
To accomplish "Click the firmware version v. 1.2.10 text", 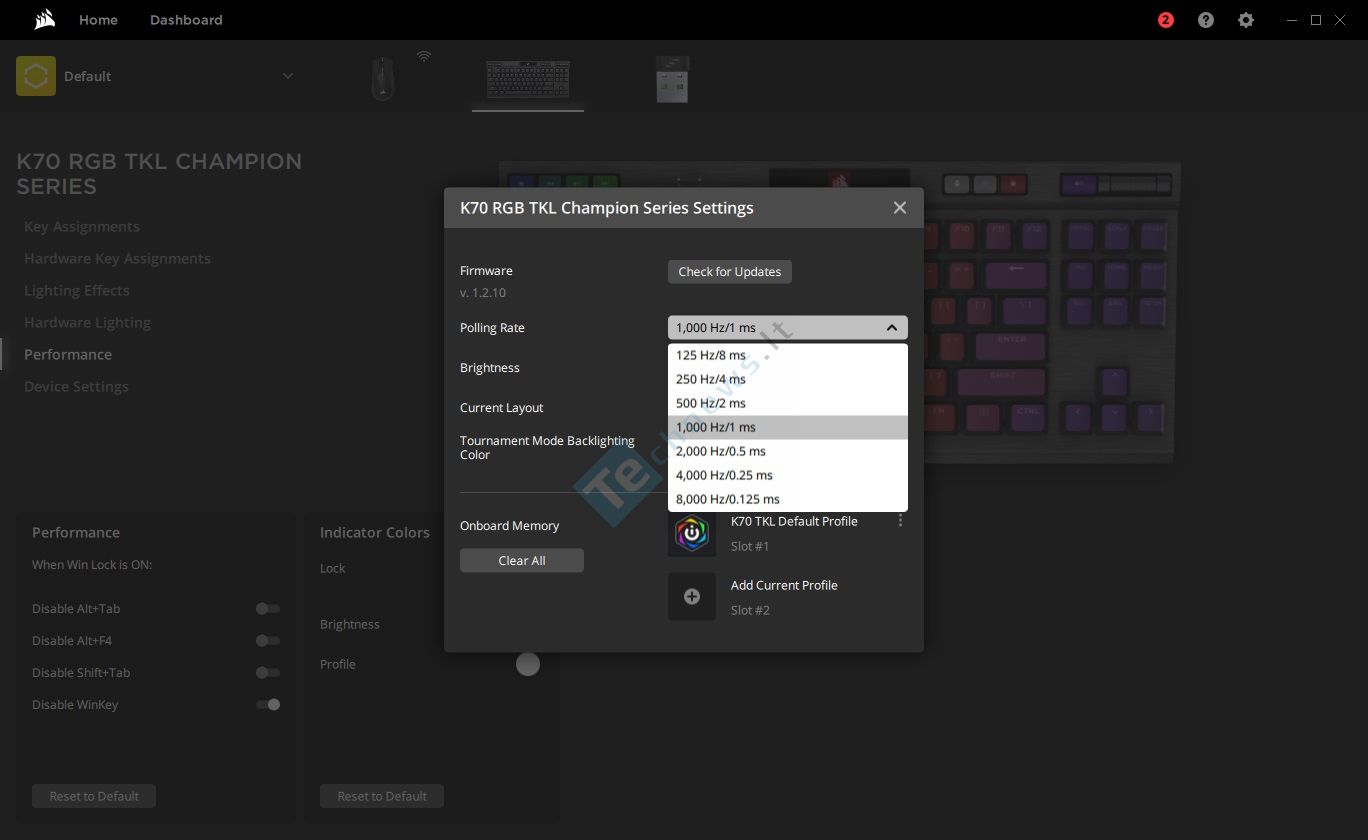I will 483,293.
